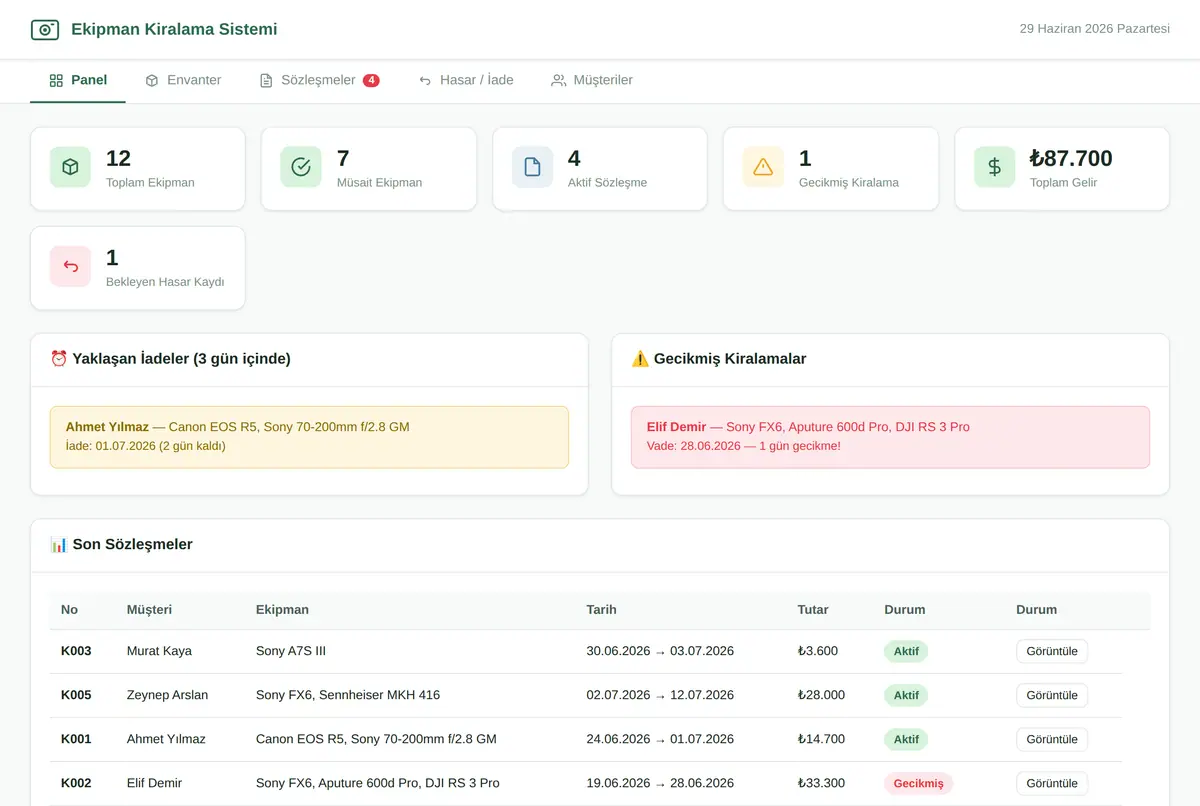Click the Tutar column header
1200x806 pixels.
pos(813,609)
